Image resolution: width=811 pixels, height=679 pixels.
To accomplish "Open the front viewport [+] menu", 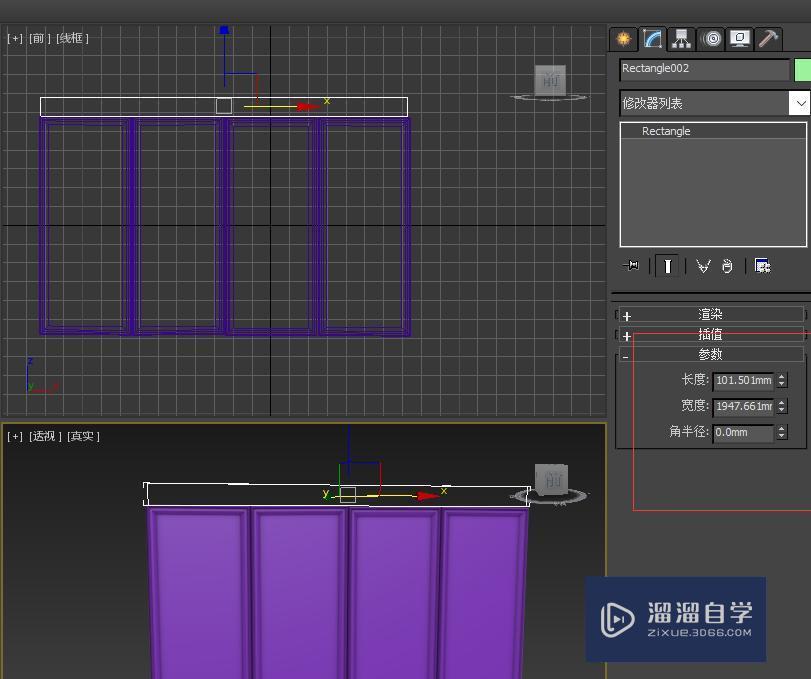I will pyautogui.click(x=13, y=38).
